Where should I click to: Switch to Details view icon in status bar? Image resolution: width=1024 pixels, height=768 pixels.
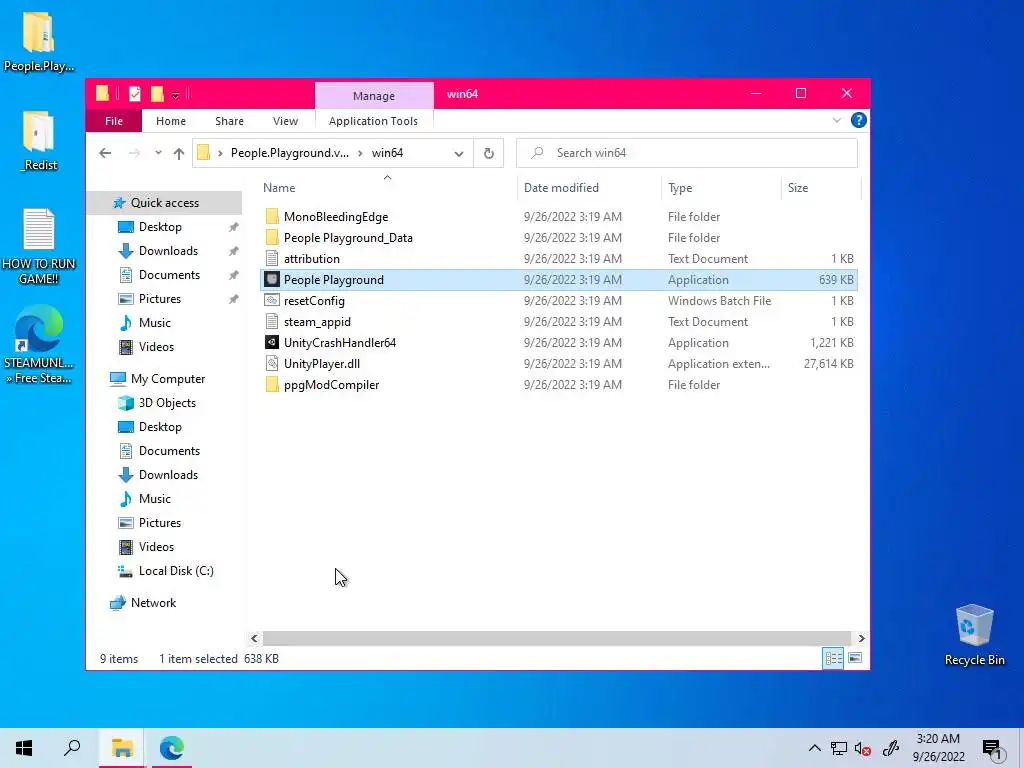point(833,658)
